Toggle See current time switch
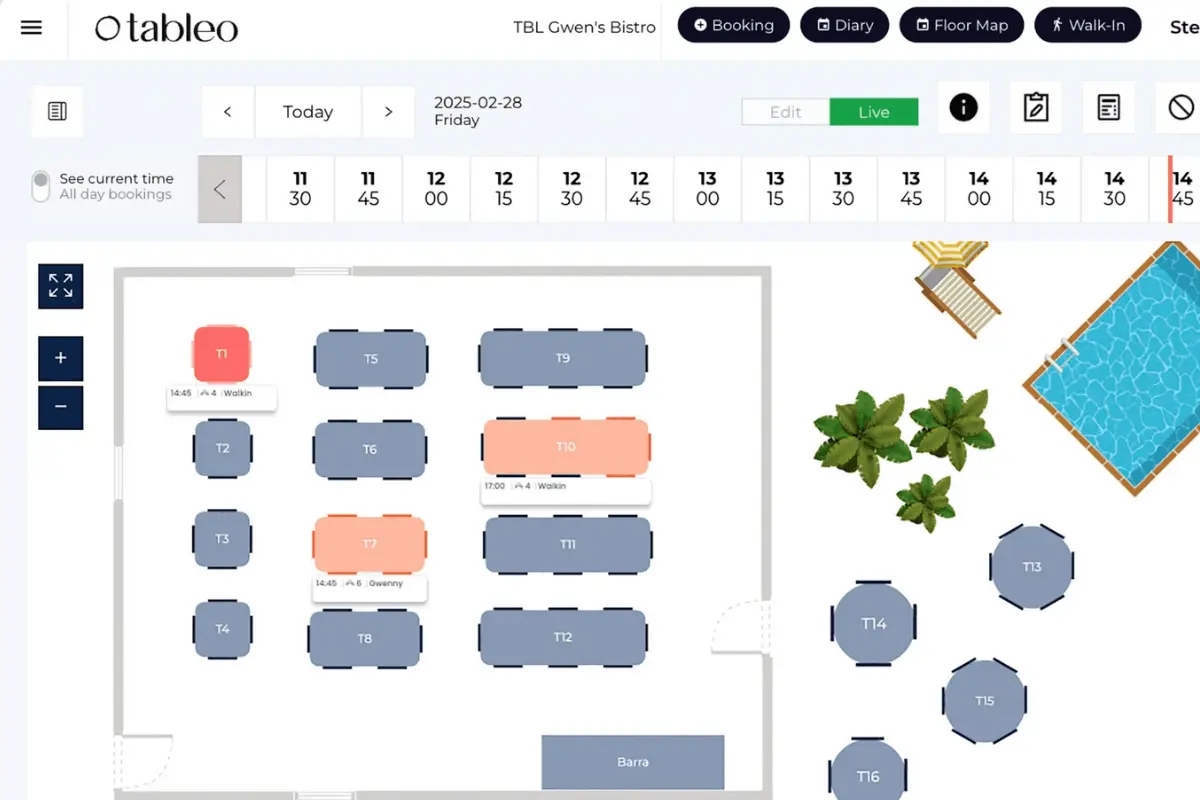1200x800 pixels. [x=40, y=186]
